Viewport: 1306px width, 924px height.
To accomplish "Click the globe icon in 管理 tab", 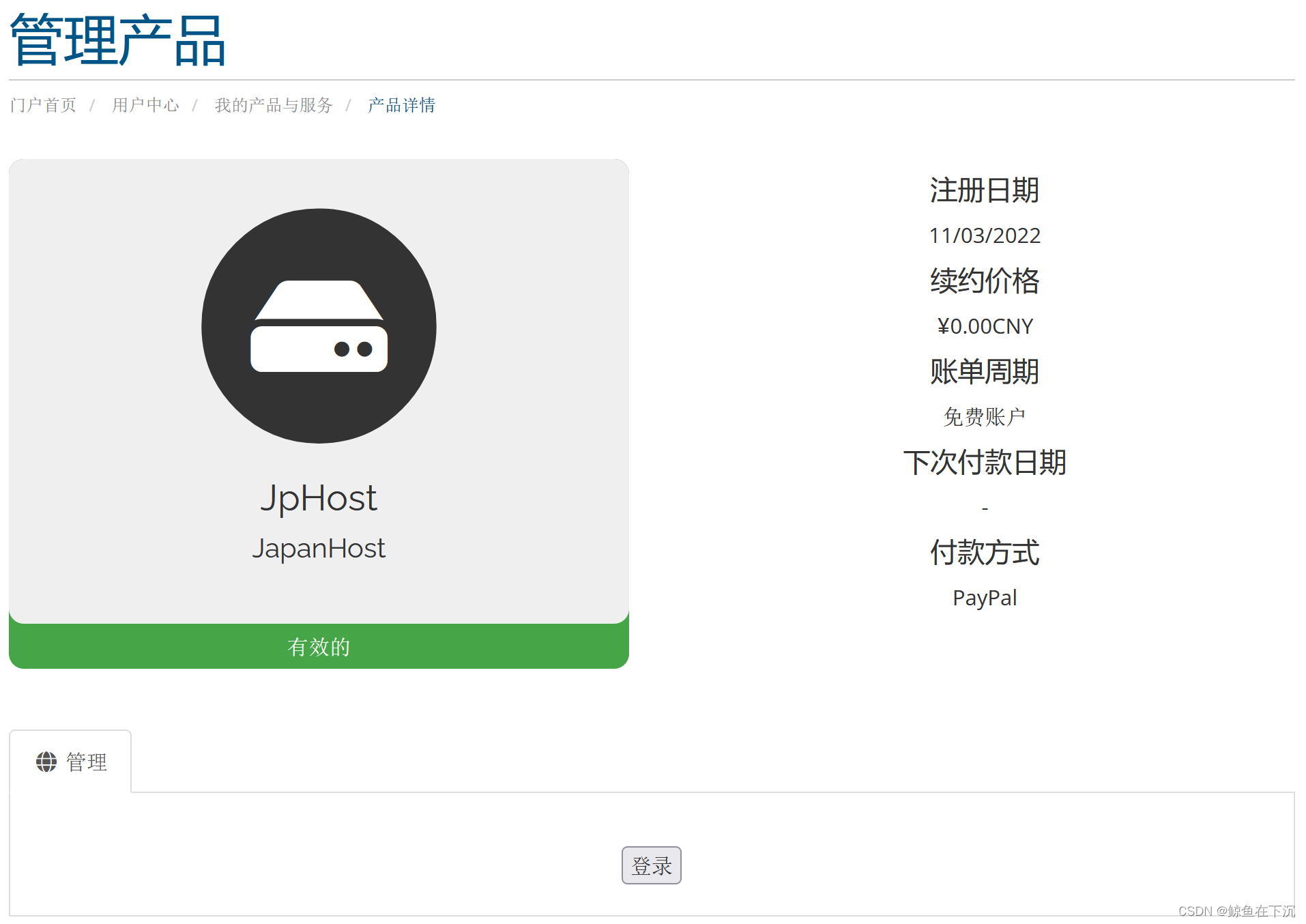I will pos(46,762).
